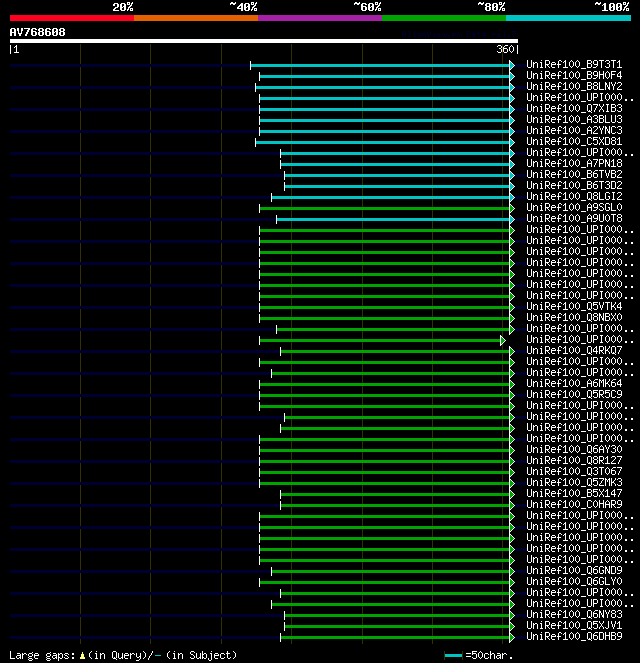Select the UniRef100_C0HAR9 hit name
The height and width of the screenshot is (663, 640).
click(x=574, y=504)
